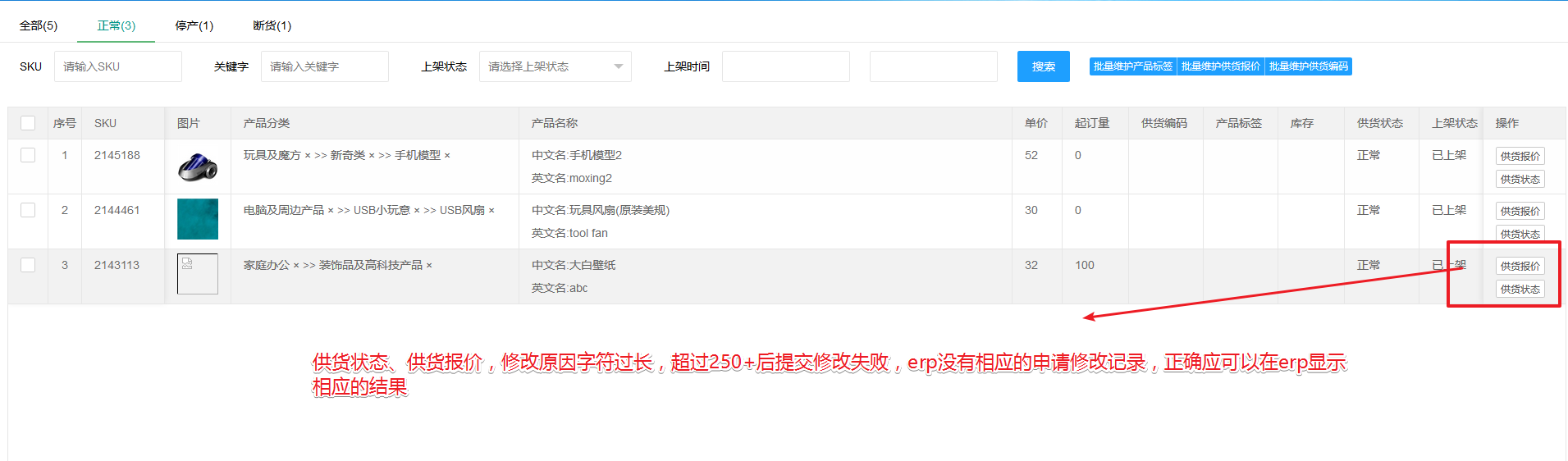Check the checkbox for SKU 2145188
The height and width of the screenshot is (461, 1568).
point(28,155)
